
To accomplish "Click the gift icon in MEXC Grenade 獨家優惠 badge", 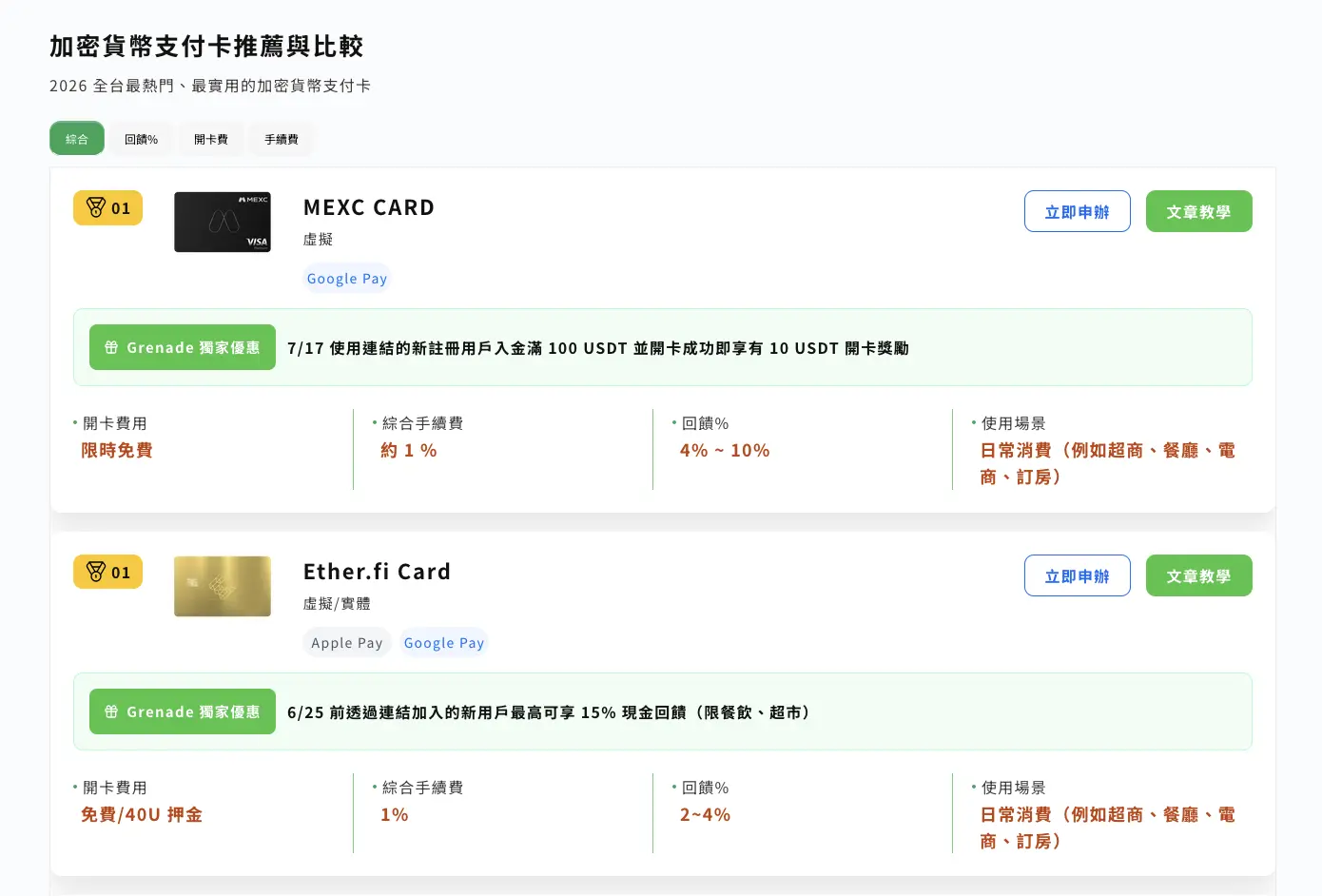I will click(x=111, y=347).
